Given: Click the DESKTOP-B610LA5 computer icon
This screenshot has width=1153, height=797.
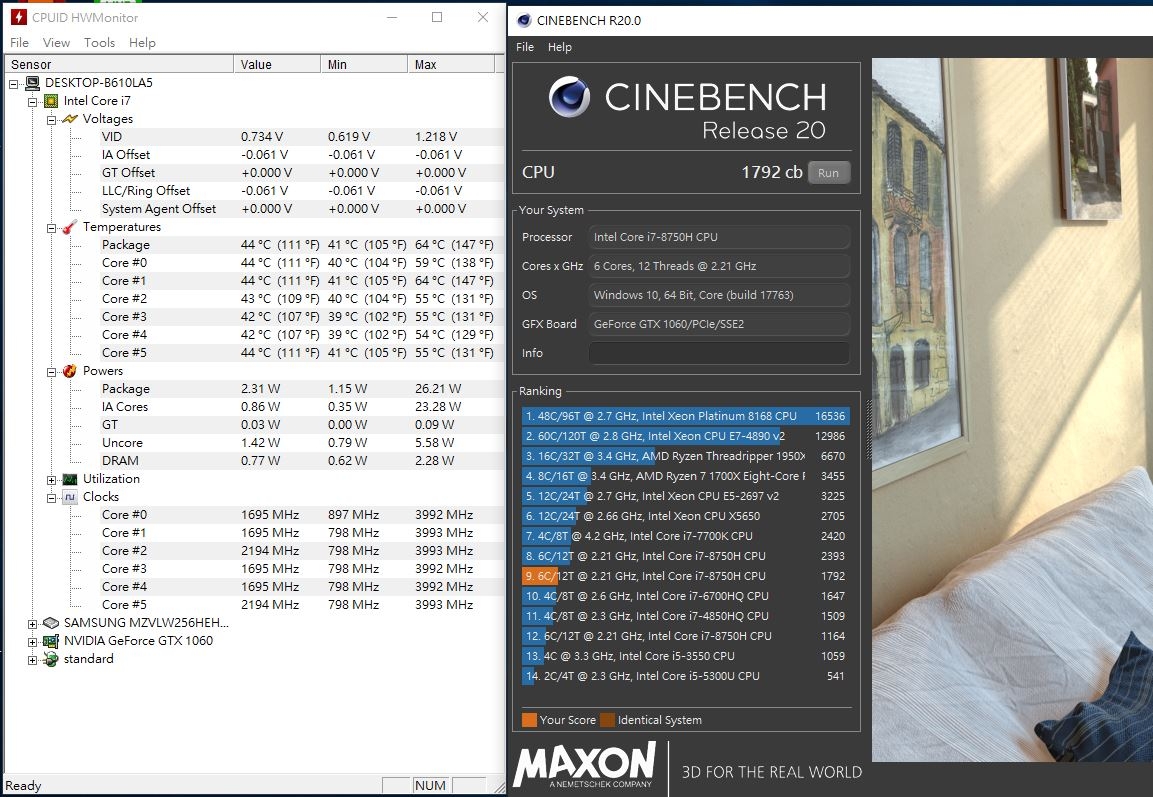Looking at the screenshot, I should 32,82.
